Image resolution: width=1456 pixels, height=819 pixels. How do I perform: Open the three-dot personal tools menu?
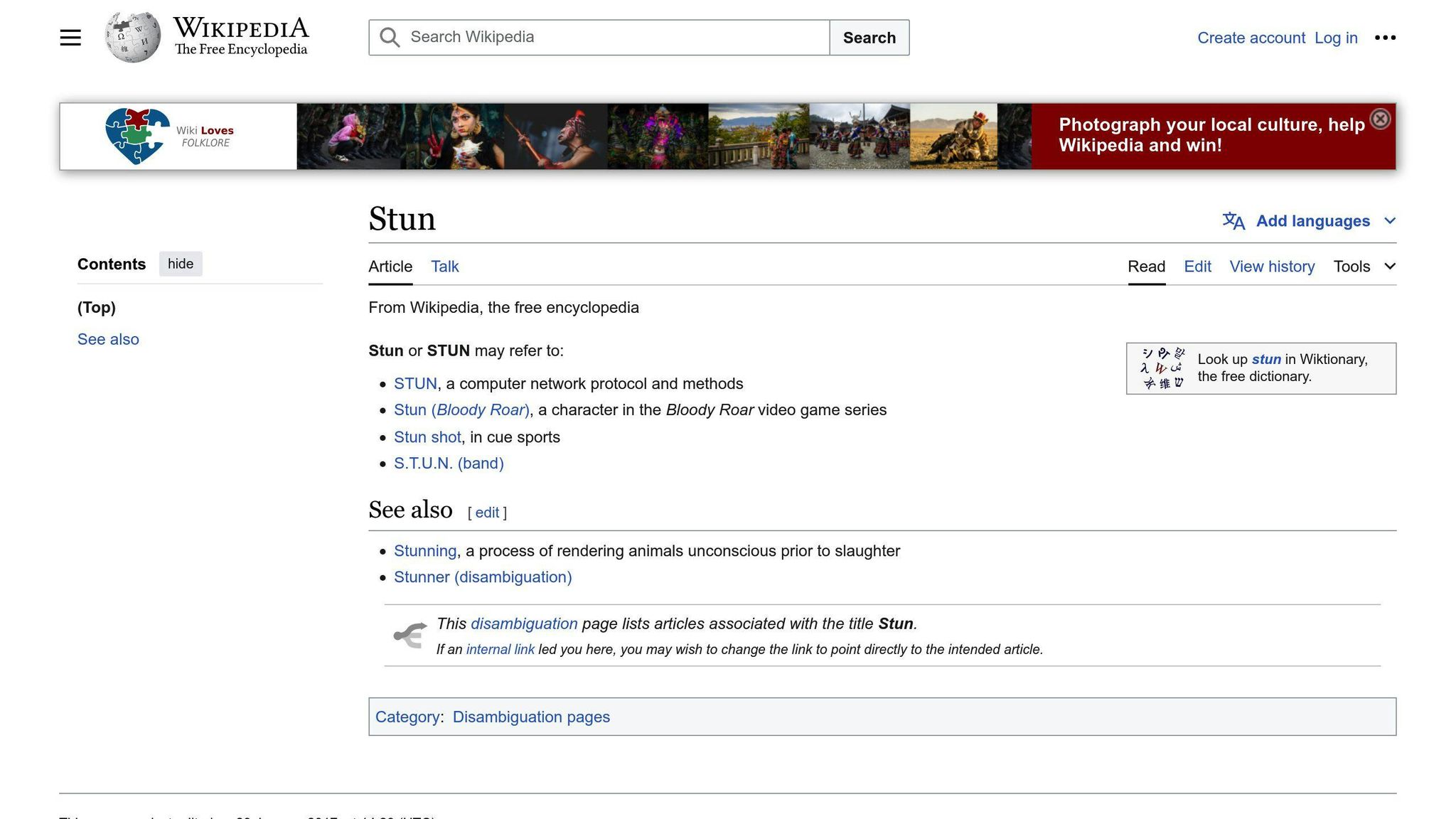[1385, 38]
